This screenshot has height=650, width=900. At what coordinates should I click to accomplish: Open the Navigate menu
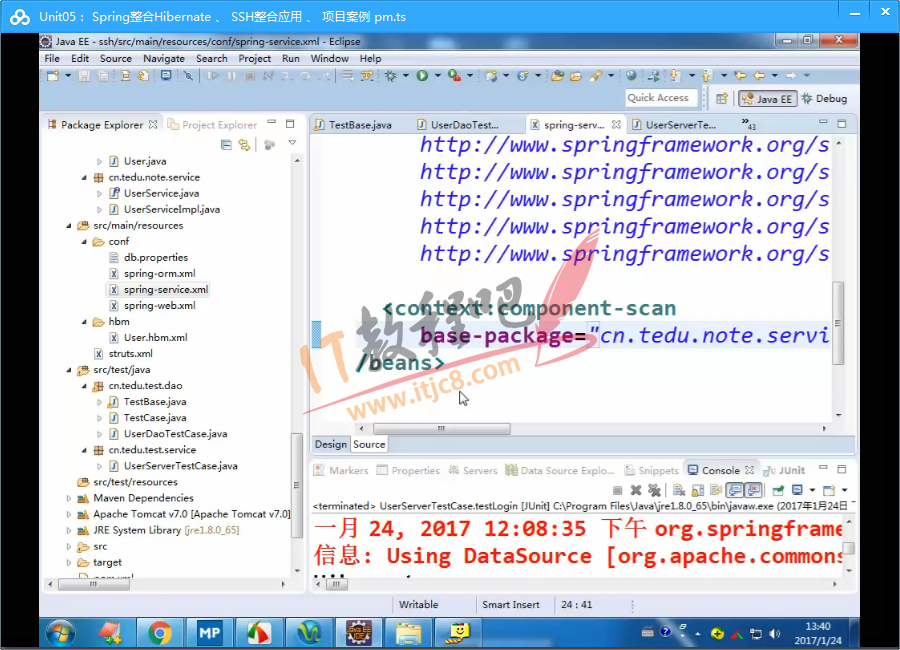click(164, 59)
